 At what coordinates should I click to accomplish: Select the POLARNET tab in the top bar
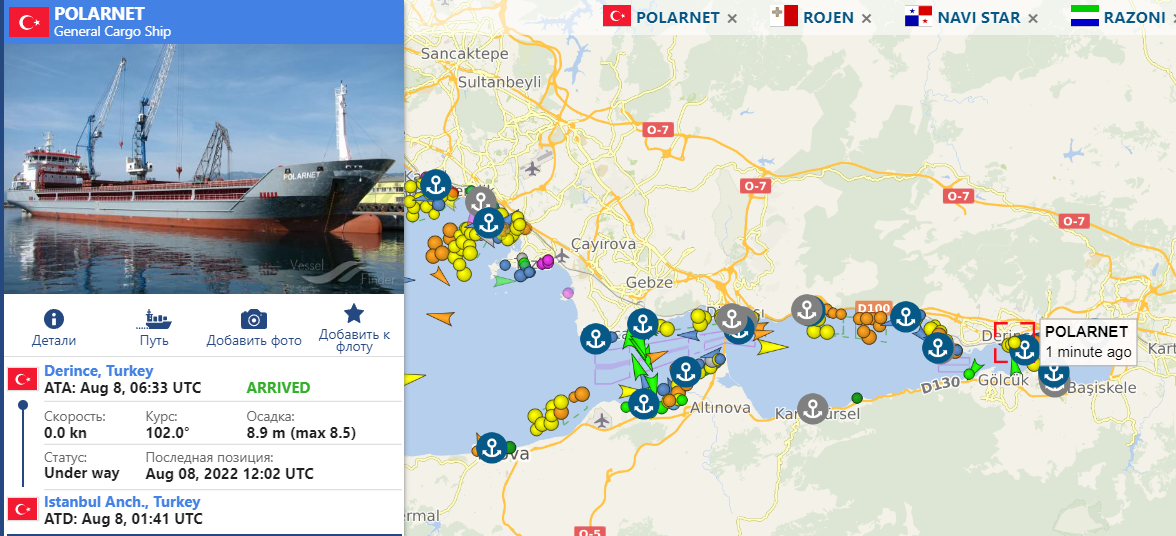tap(677, 17)
